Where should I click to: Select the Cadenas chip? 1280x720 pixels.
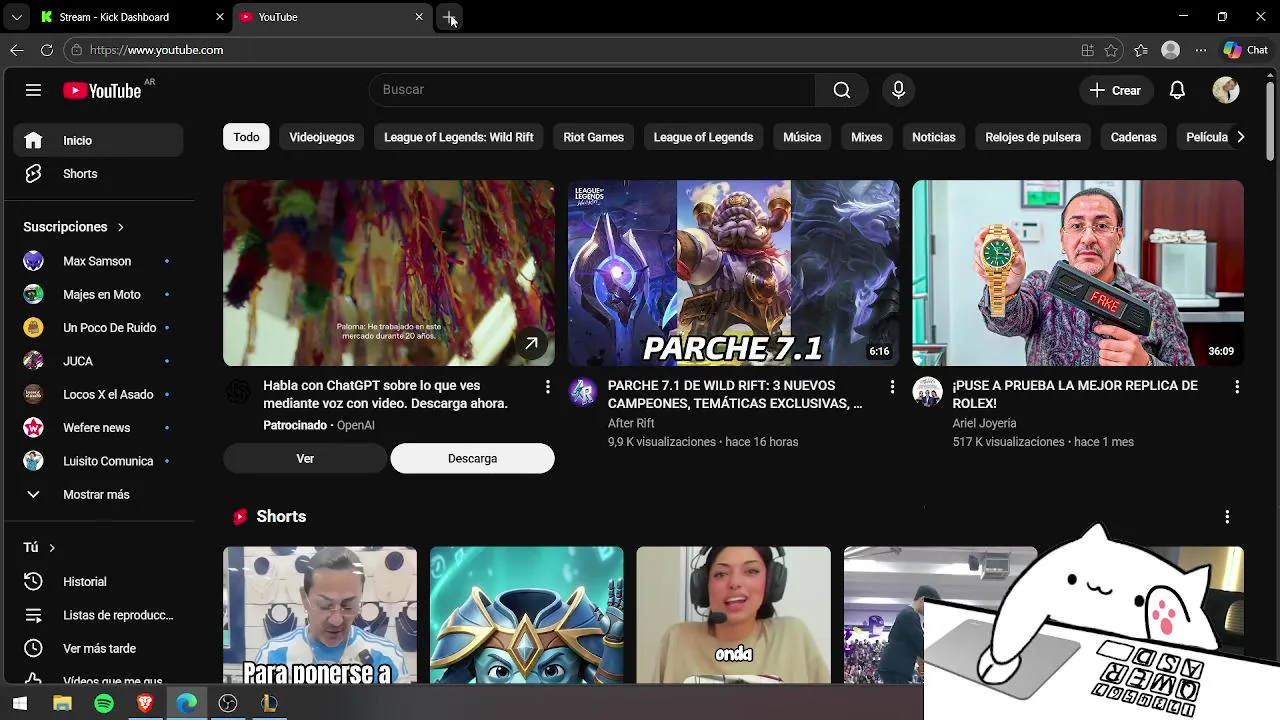pyautogui.click(x=1133, y=137)
